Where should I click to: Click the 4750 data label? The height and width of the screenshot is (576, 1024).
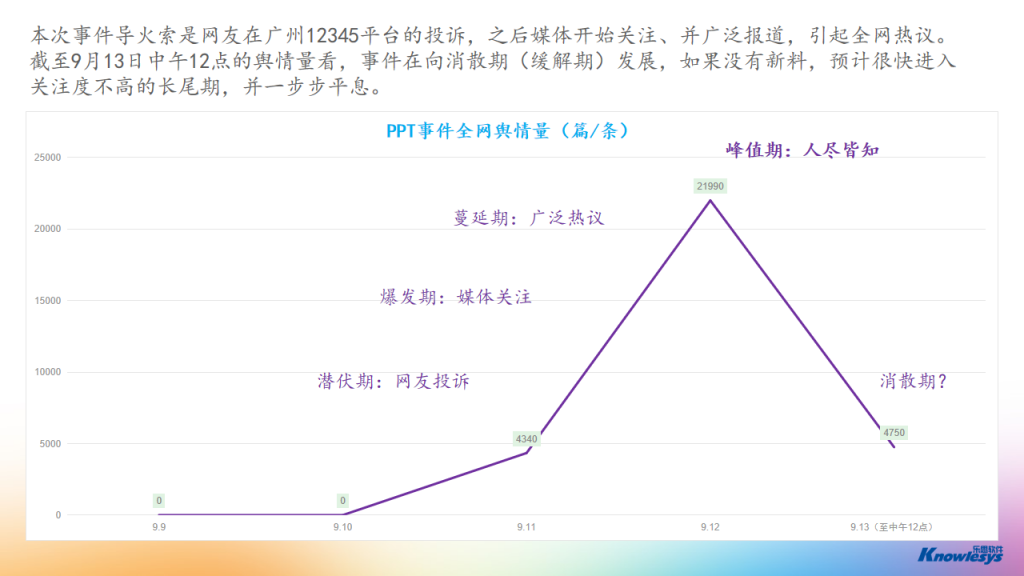click(894, 432)
